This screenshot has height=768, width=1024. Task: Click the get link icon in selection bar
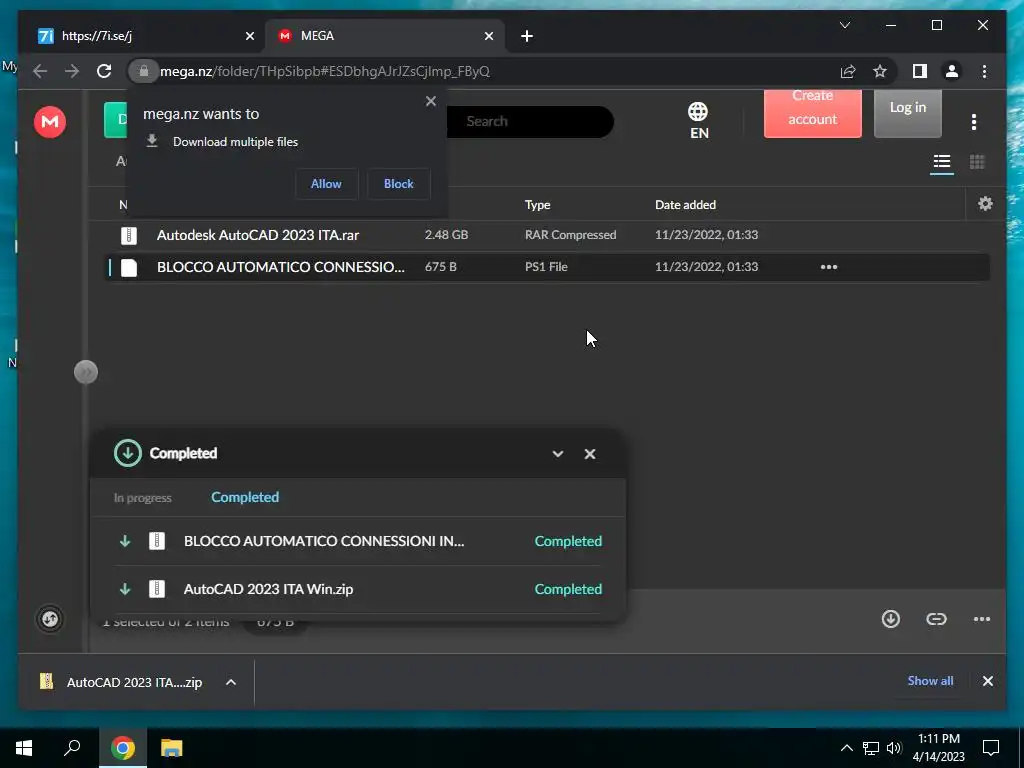click(x=936, y=619)
